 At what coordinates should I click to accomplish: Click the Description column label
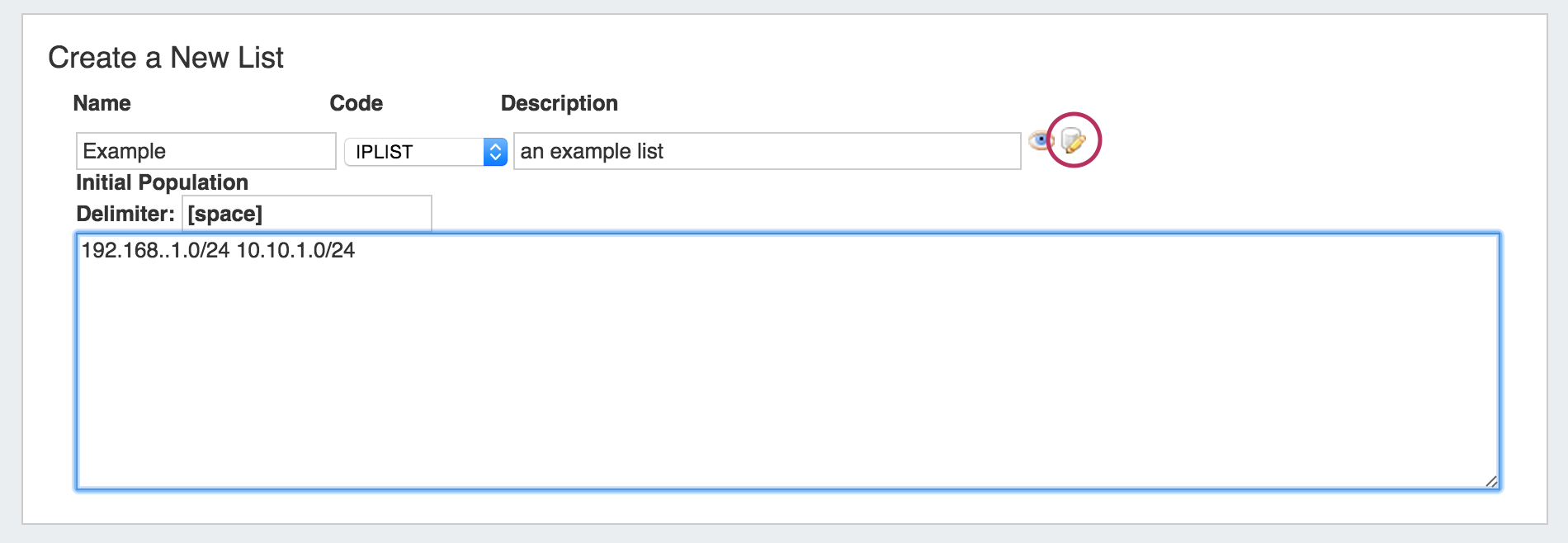point(559,103)
